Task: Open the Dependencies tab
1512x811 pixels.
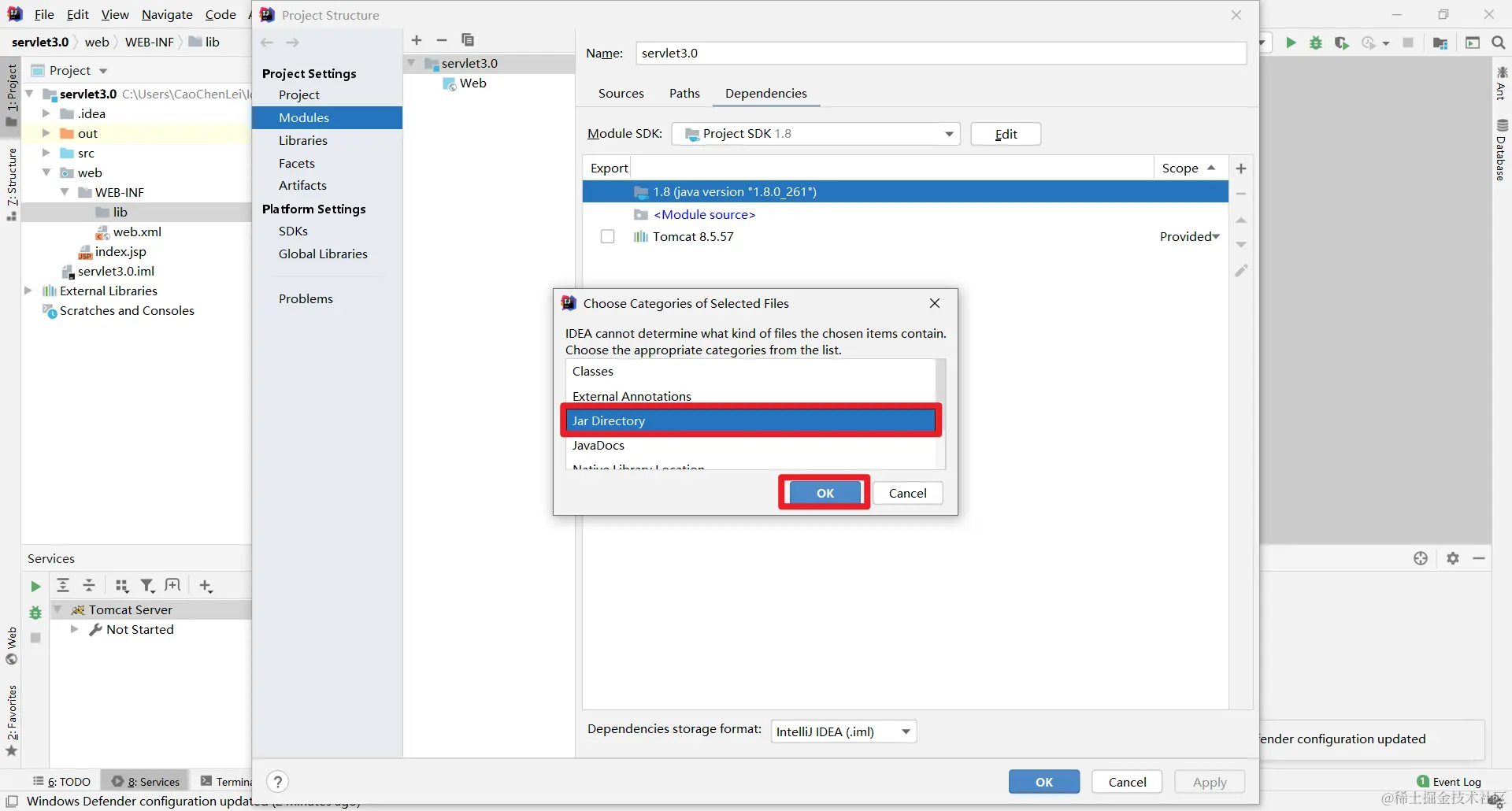Action: point(765,93)
